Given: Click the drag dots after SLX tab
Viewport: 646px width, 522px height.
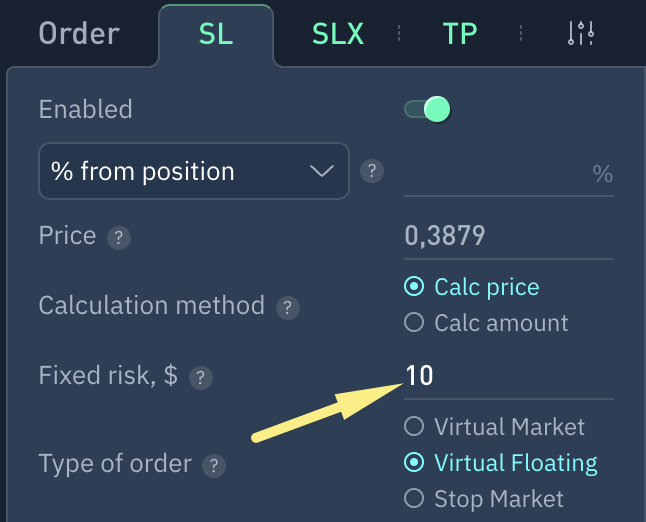Looking at the screenshot, I should pyautogui.click(x=399, y=33).
